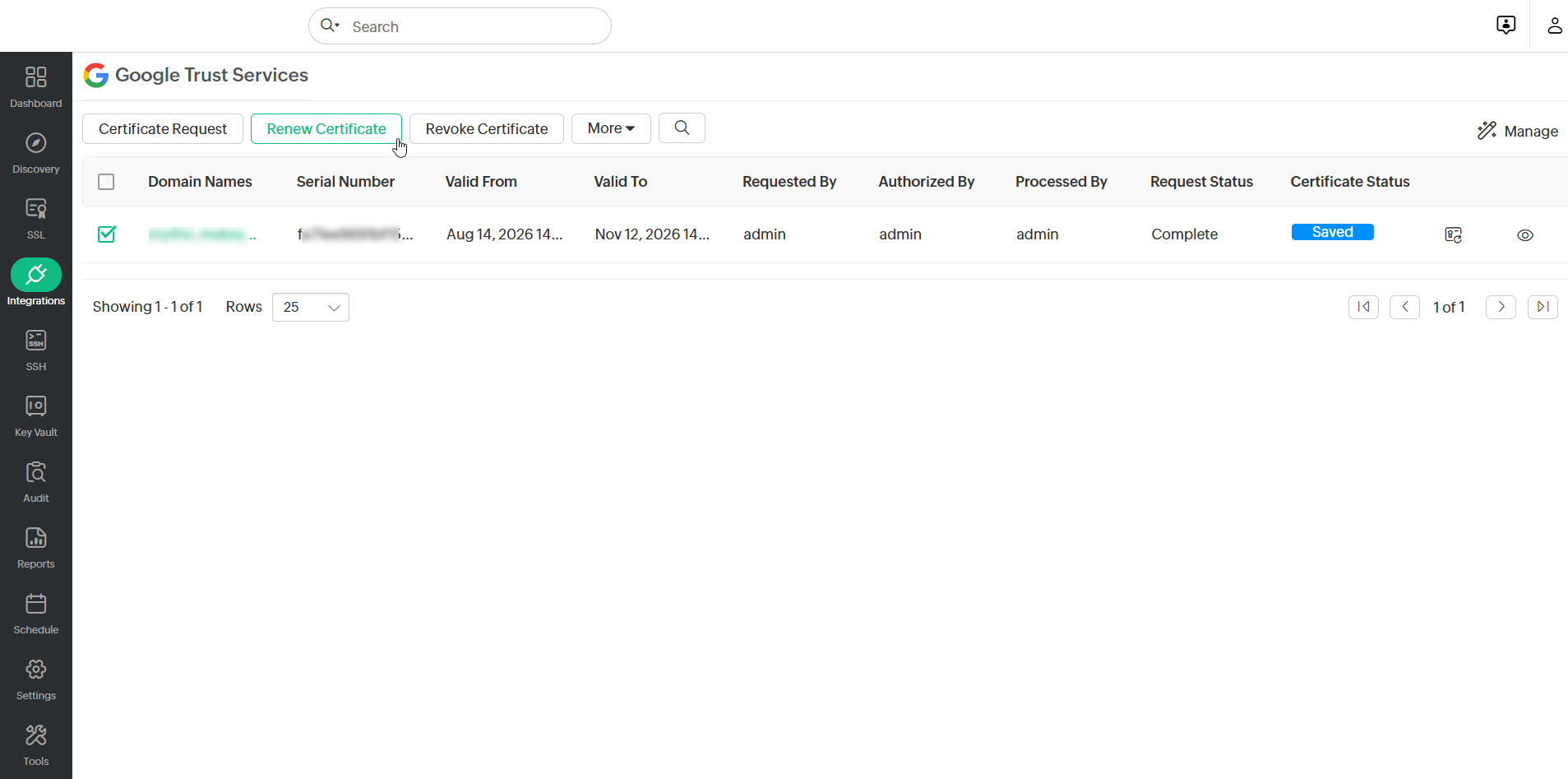Screen dimensions: 1568x779
Task: Open the Reports section
Action: coord(35,547)
